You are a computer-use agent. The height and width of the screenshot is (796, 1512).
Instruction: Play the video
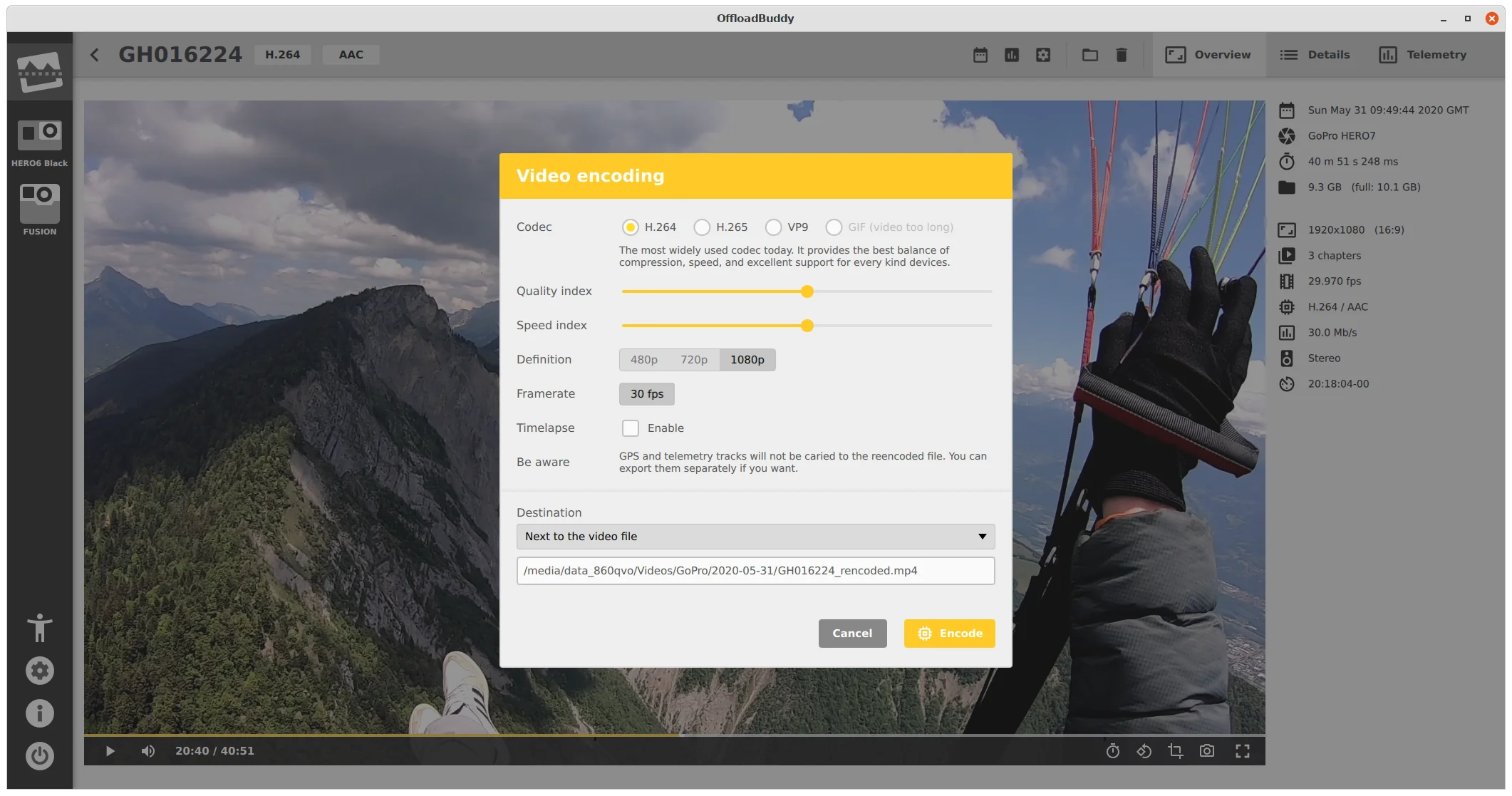[110, 751]
